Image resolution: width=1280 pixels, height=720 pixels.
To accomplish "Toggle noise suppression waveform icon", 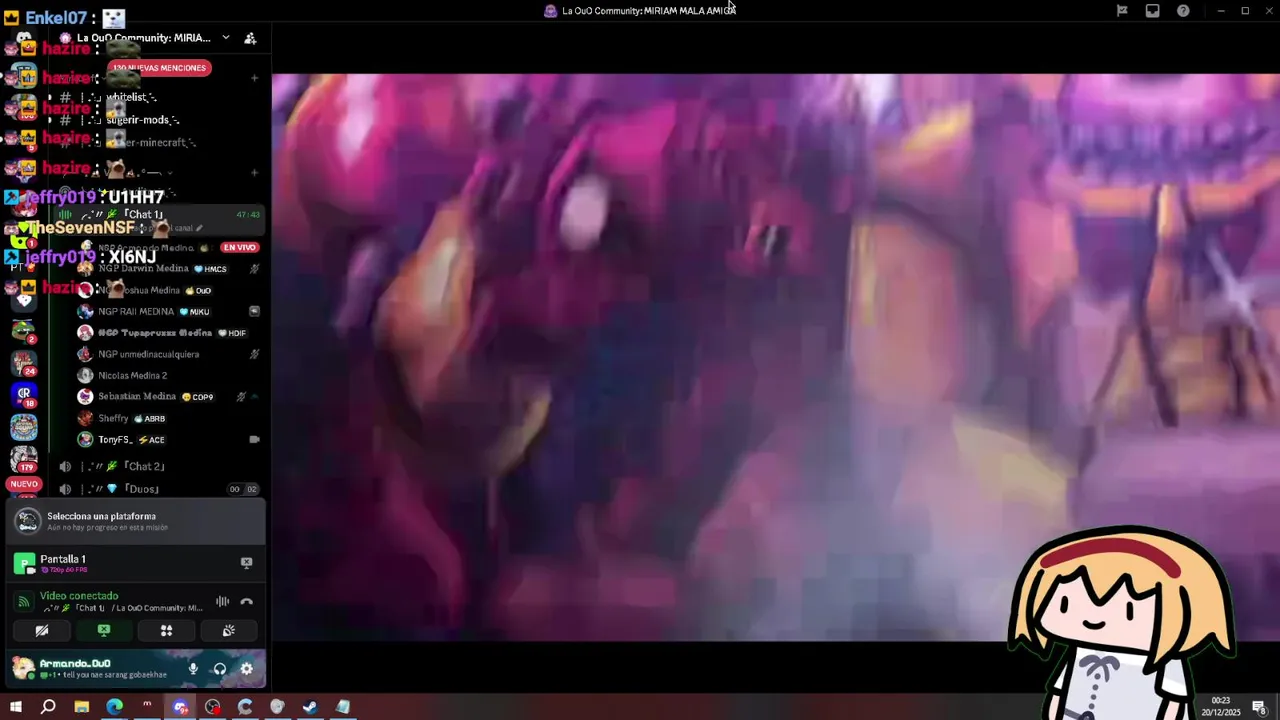I will [x=222, y=602].
